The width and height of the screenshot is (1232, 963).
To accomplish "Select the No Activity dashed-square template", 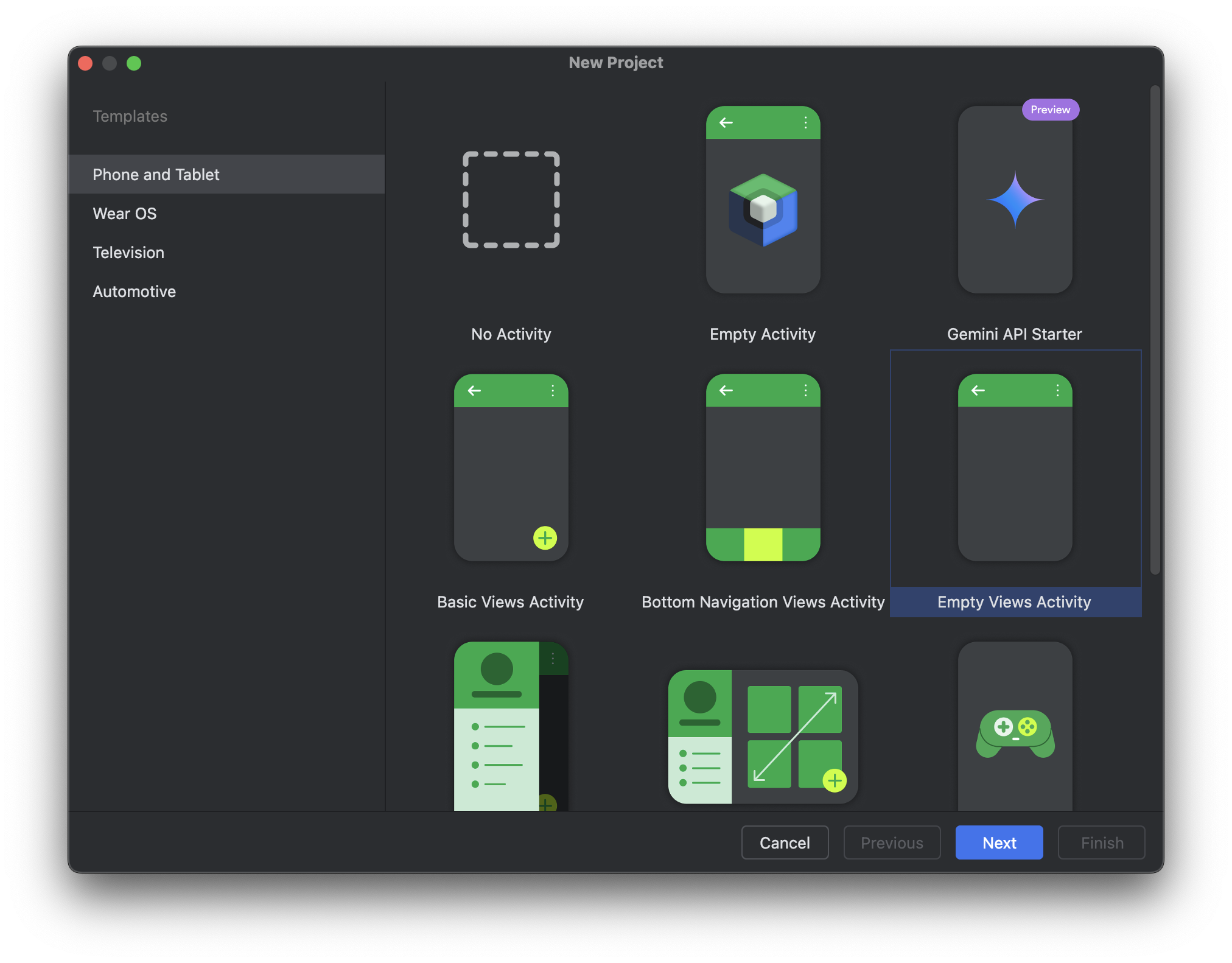I will tap(511, 200).
